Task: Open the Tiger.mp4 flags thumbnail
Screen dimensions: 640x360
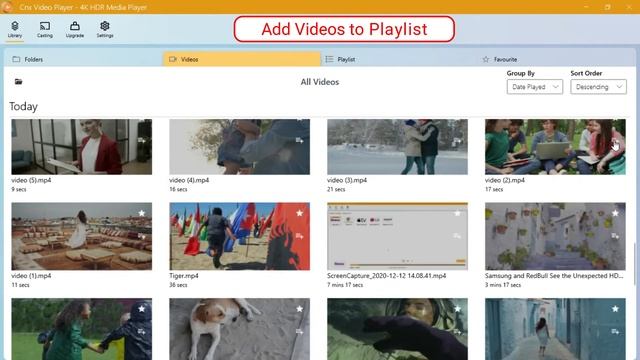Action: click(240, 236)
